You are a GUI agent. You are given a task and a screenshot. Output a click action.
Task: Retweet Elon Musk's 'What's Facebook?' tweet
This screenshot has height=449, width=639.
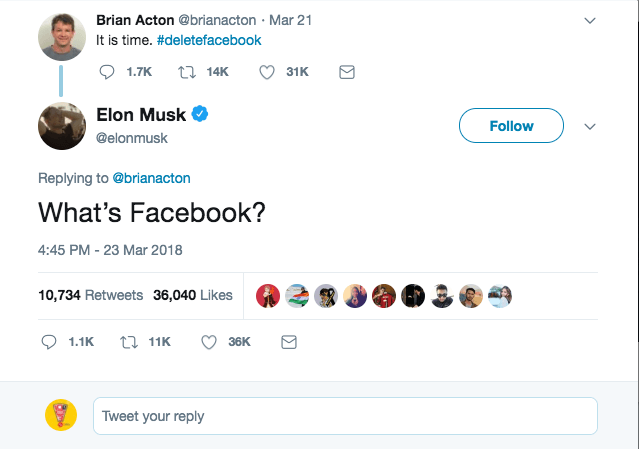[x=129, y=341]
